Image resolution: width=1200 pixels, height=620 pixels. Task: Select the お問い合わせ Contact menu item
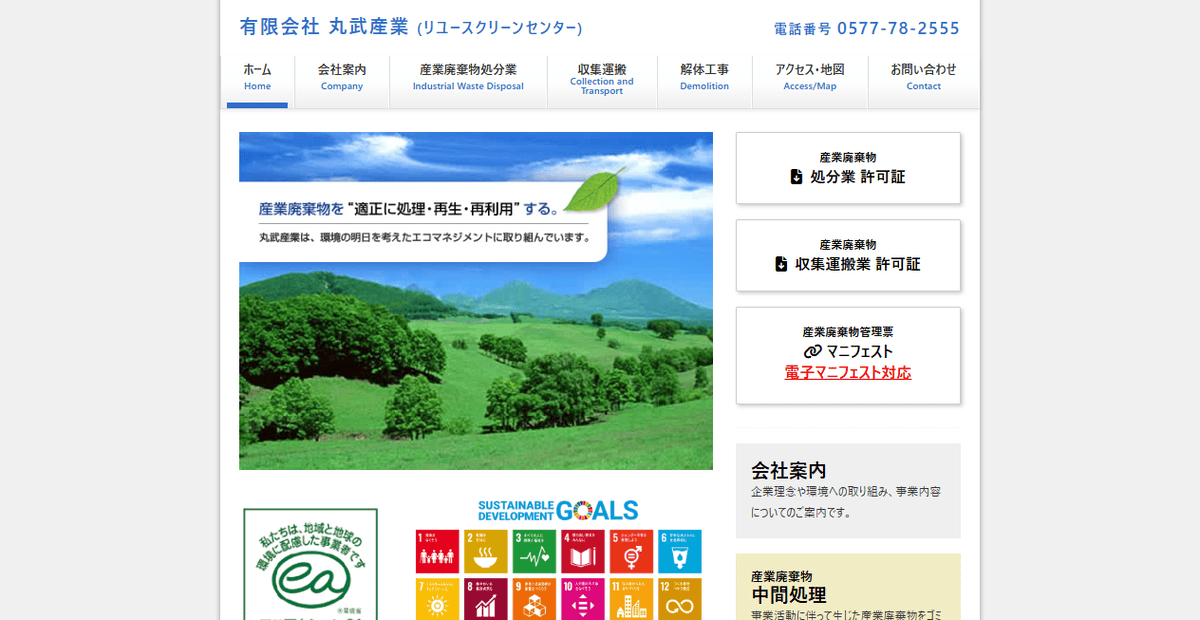923,77
